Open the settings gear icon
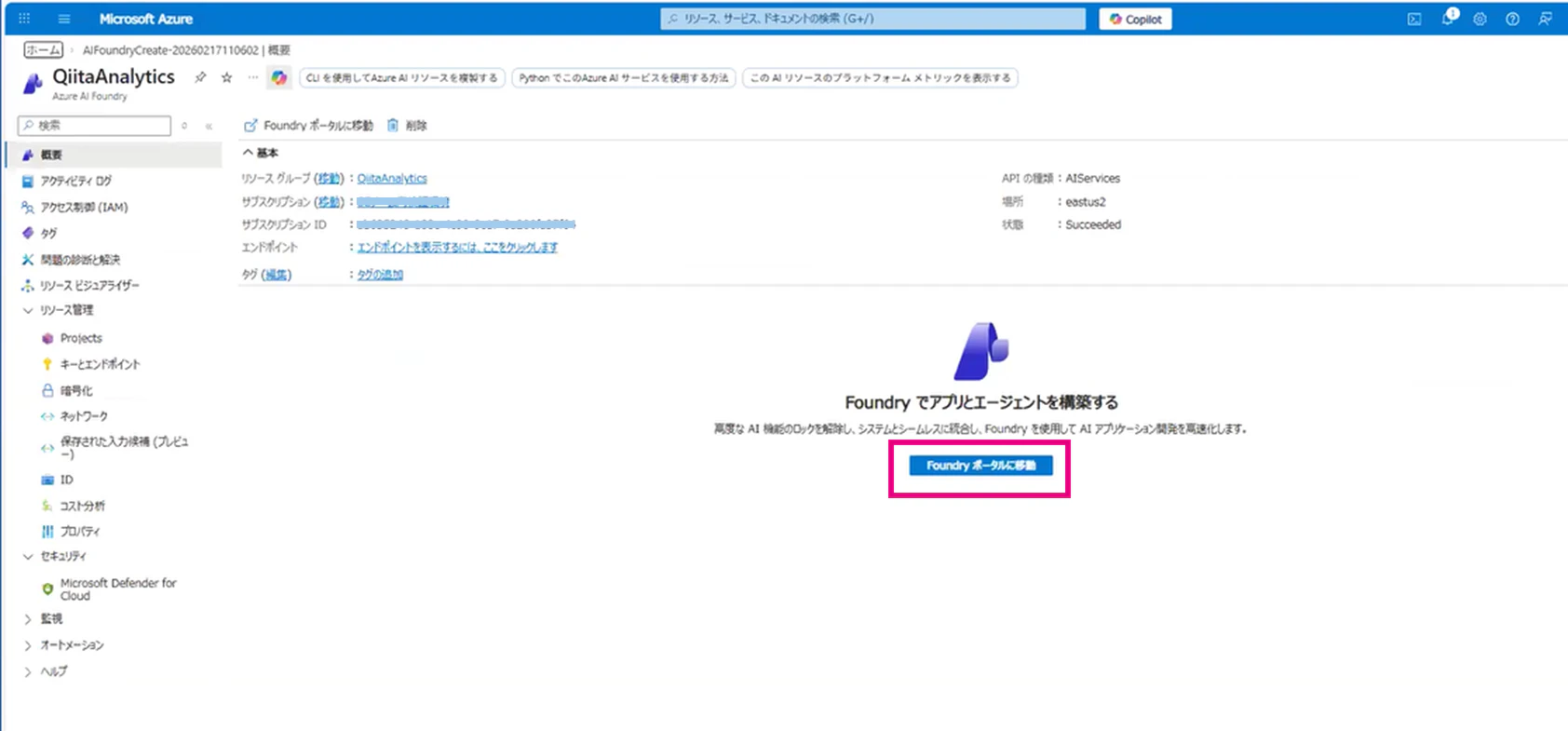This screenshot has height=731, width=1568. tap(1480, 19)
